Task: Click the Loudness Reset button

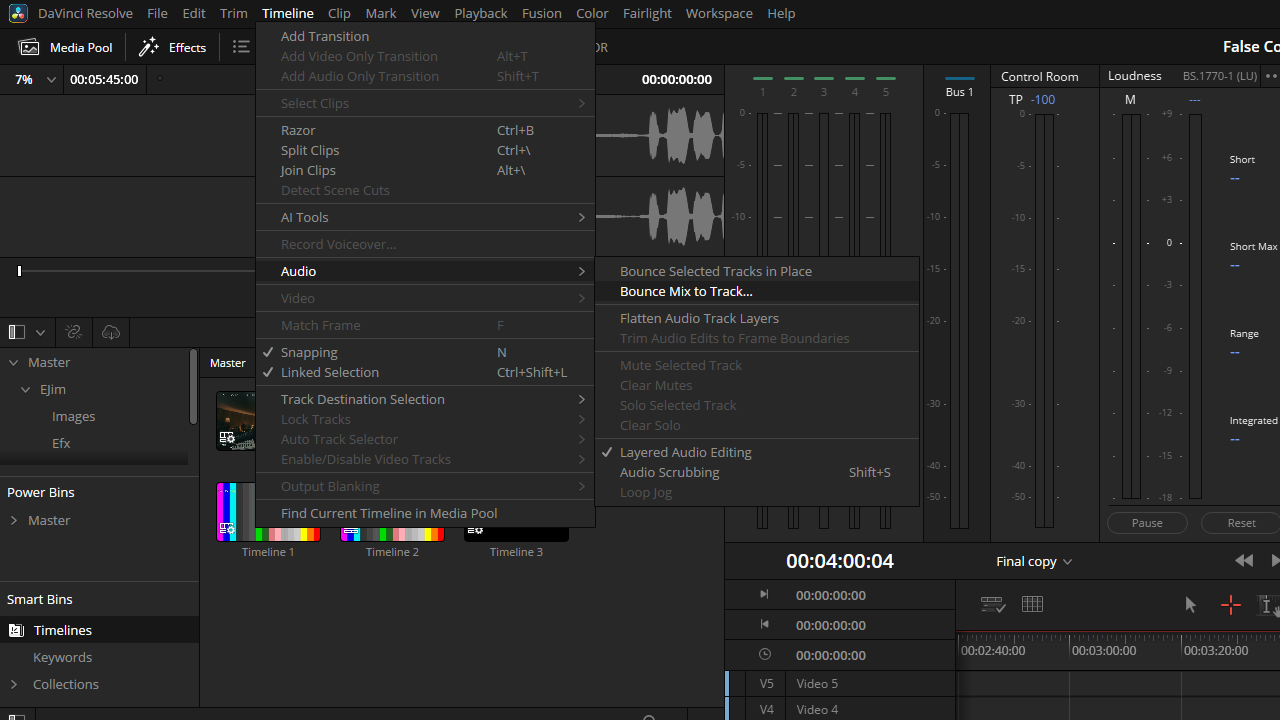Action: [x=1241, y=523]
